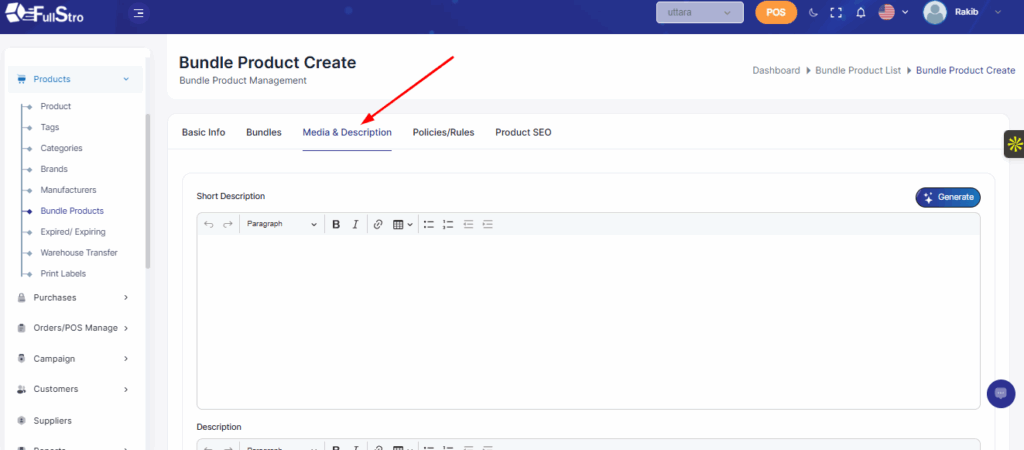The width and height of the screenshot is (1024, 450).
Task: Open the language flag dropdown
Action: pyautogui.click(x=893, y=13)
